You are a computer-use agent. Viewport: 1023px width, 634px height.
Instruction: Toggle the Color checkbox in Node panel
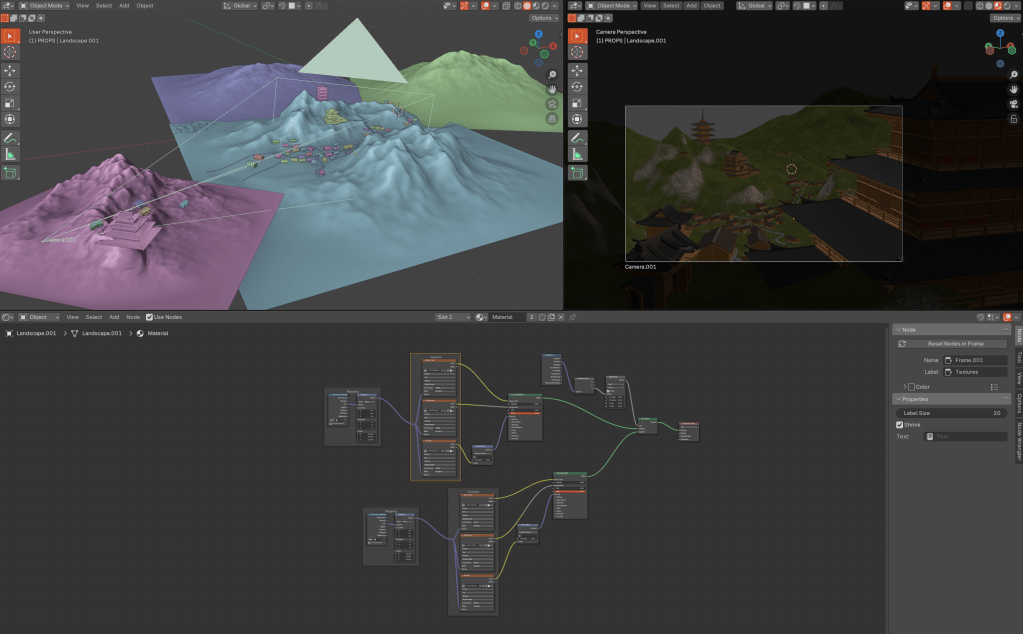pos(911,386)
